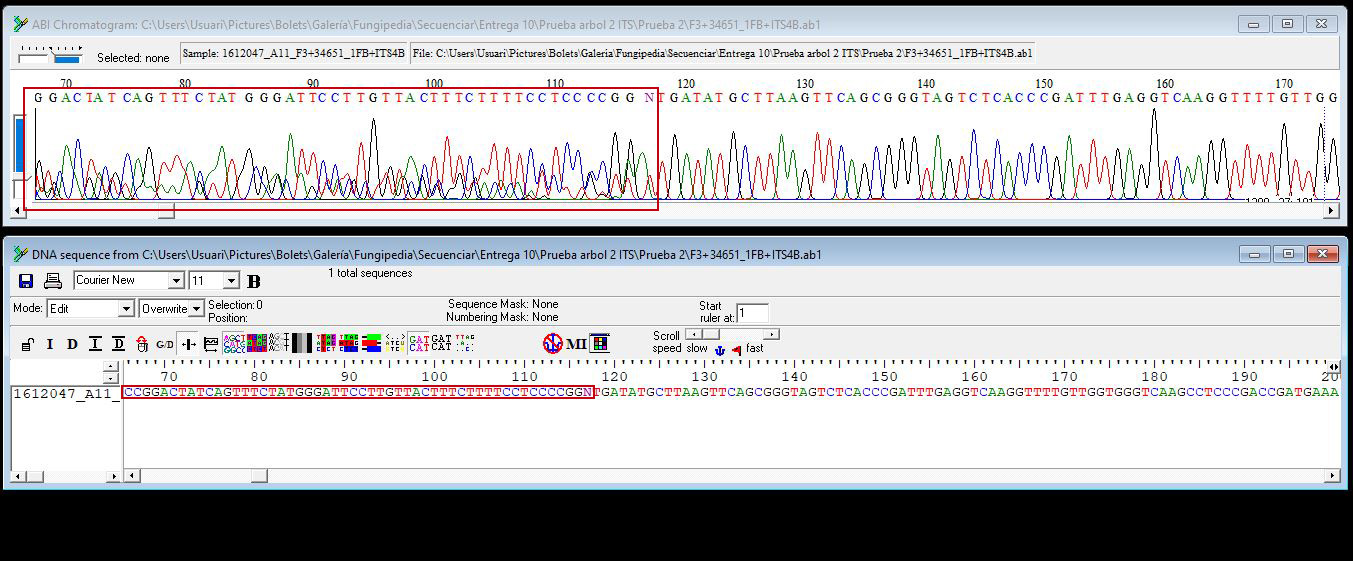The image size is (1353, 561).
Task: Click the Start ruler at input field
Action: tap(752, 314)
